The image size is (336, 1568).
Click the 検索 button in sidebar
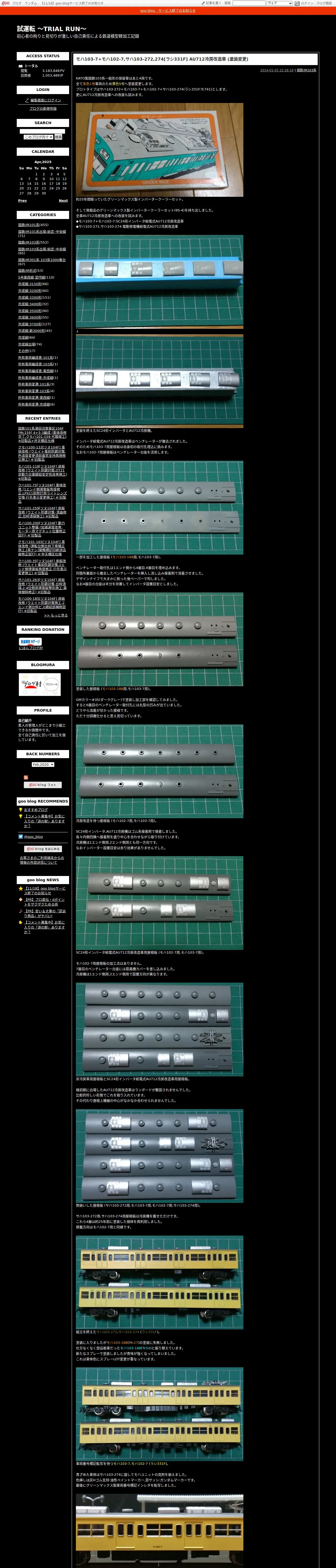coord(59,137)
